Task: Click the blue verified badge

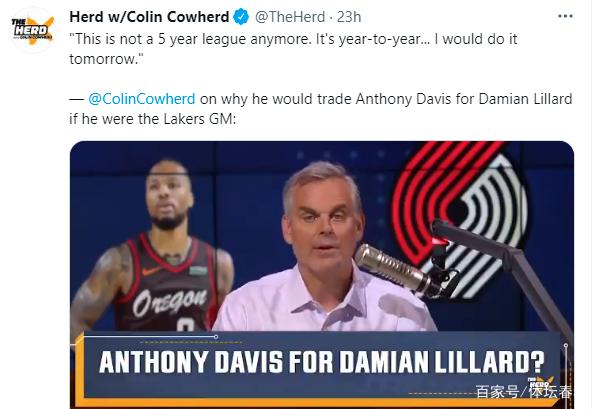Action: click(241, 17)
